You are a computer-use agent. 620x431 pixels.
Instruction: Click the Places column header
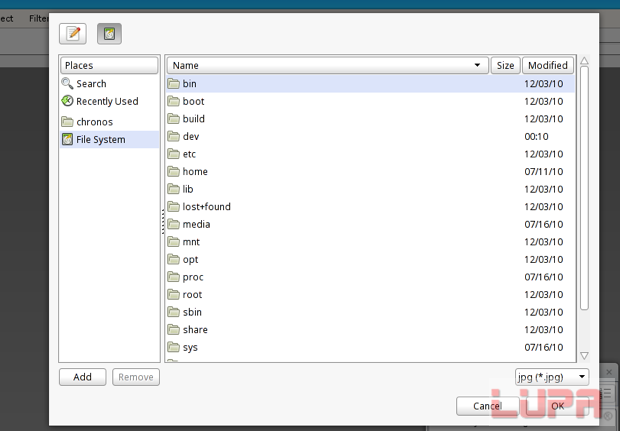pyautogui.click(x=109, y=65)
